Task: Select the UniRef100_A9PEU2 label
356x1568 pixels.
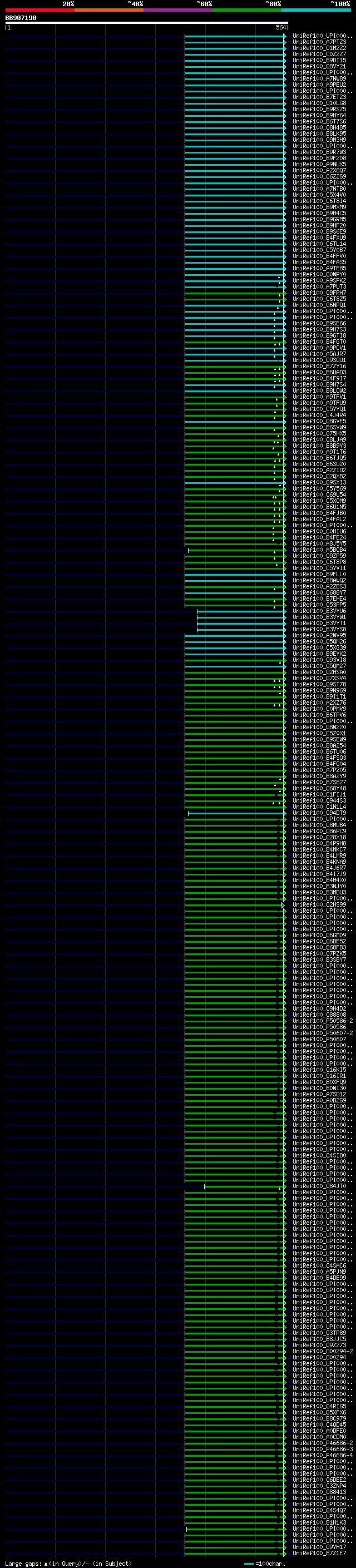Action: click(319, 85)
